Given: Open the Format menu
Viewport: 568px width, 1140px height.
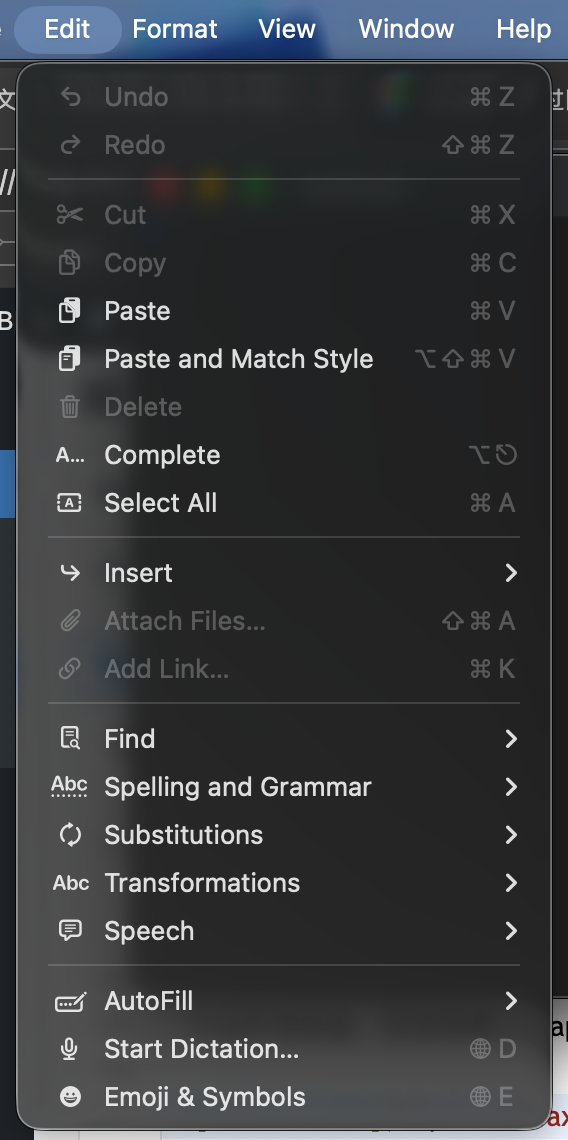Looking at the screenshot, I should coord(175,29).
